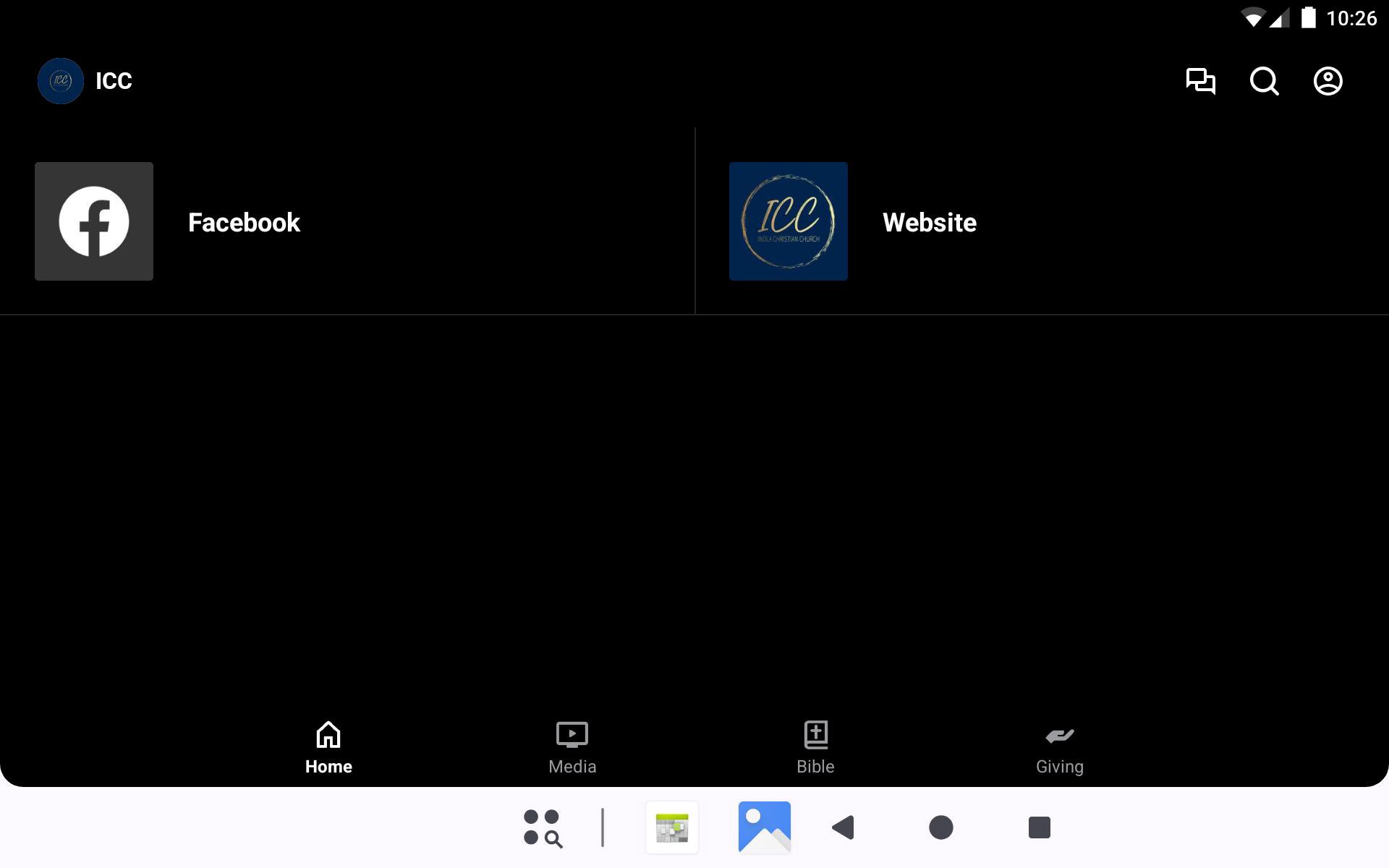Click the Facebook logo thumbnail
The image size is (1389, 868).
coord(94,221)
